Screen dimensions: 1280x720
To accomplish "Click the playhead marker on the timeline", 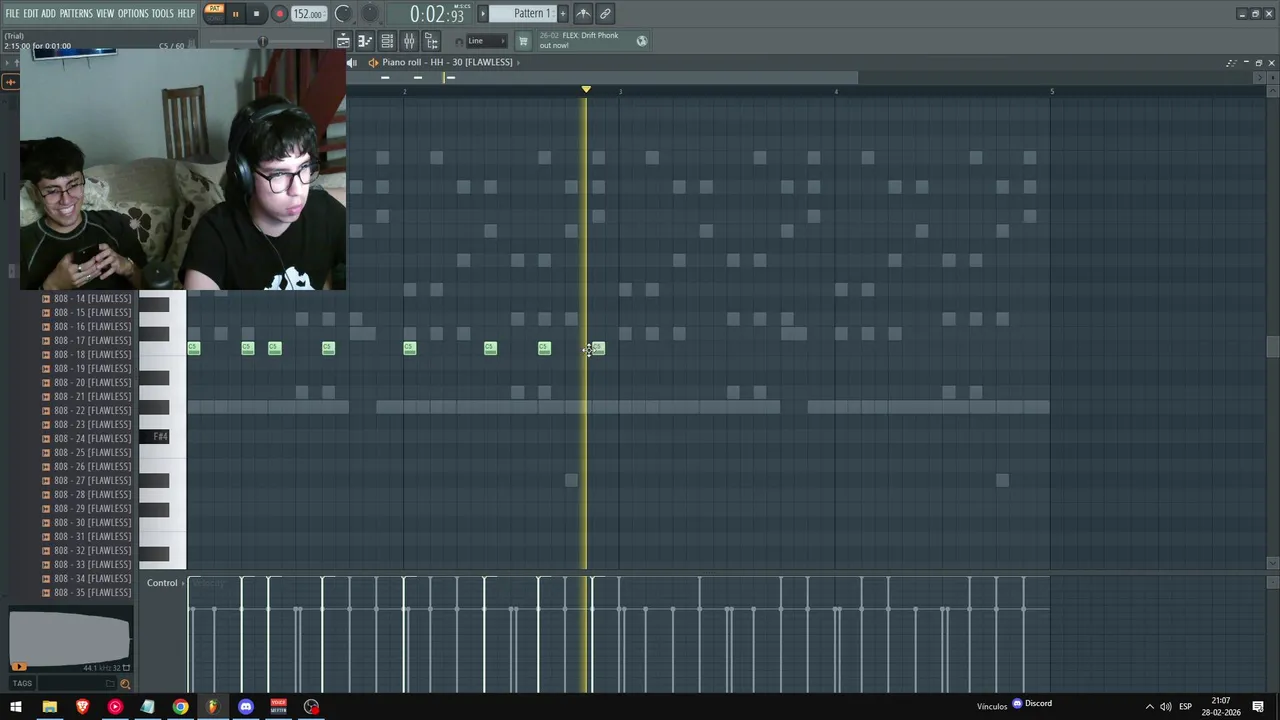I will click(x=586, y=90).
